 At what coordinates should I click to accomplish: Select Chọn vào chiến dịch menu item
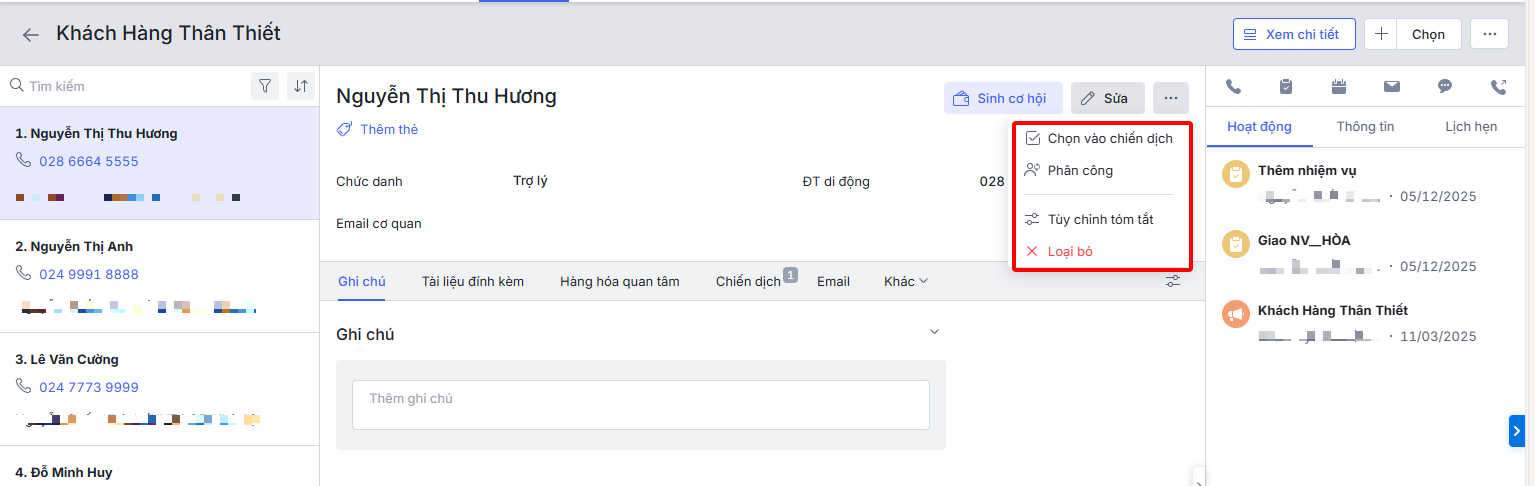[1109, 139]
